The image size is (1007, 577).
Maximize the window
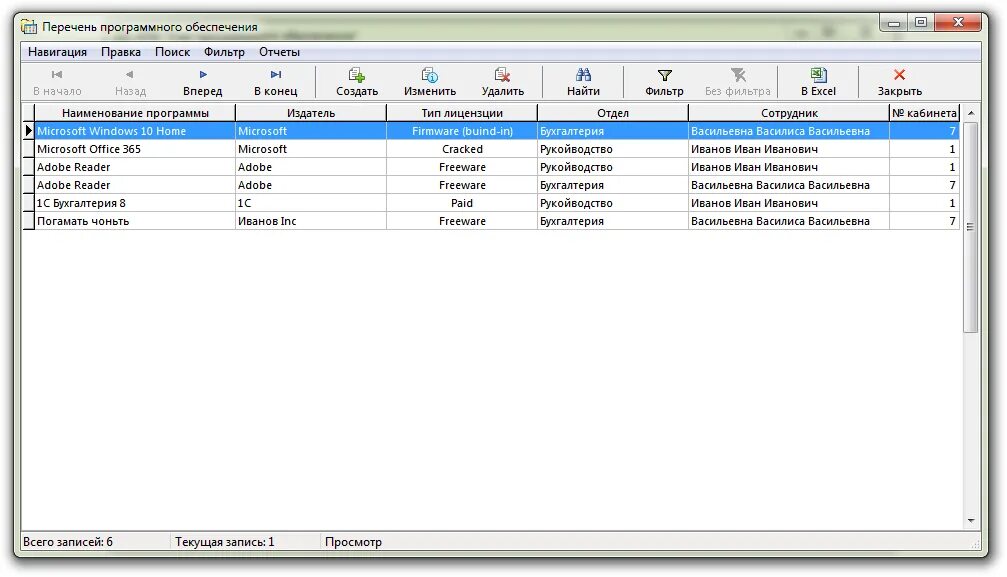920,22
